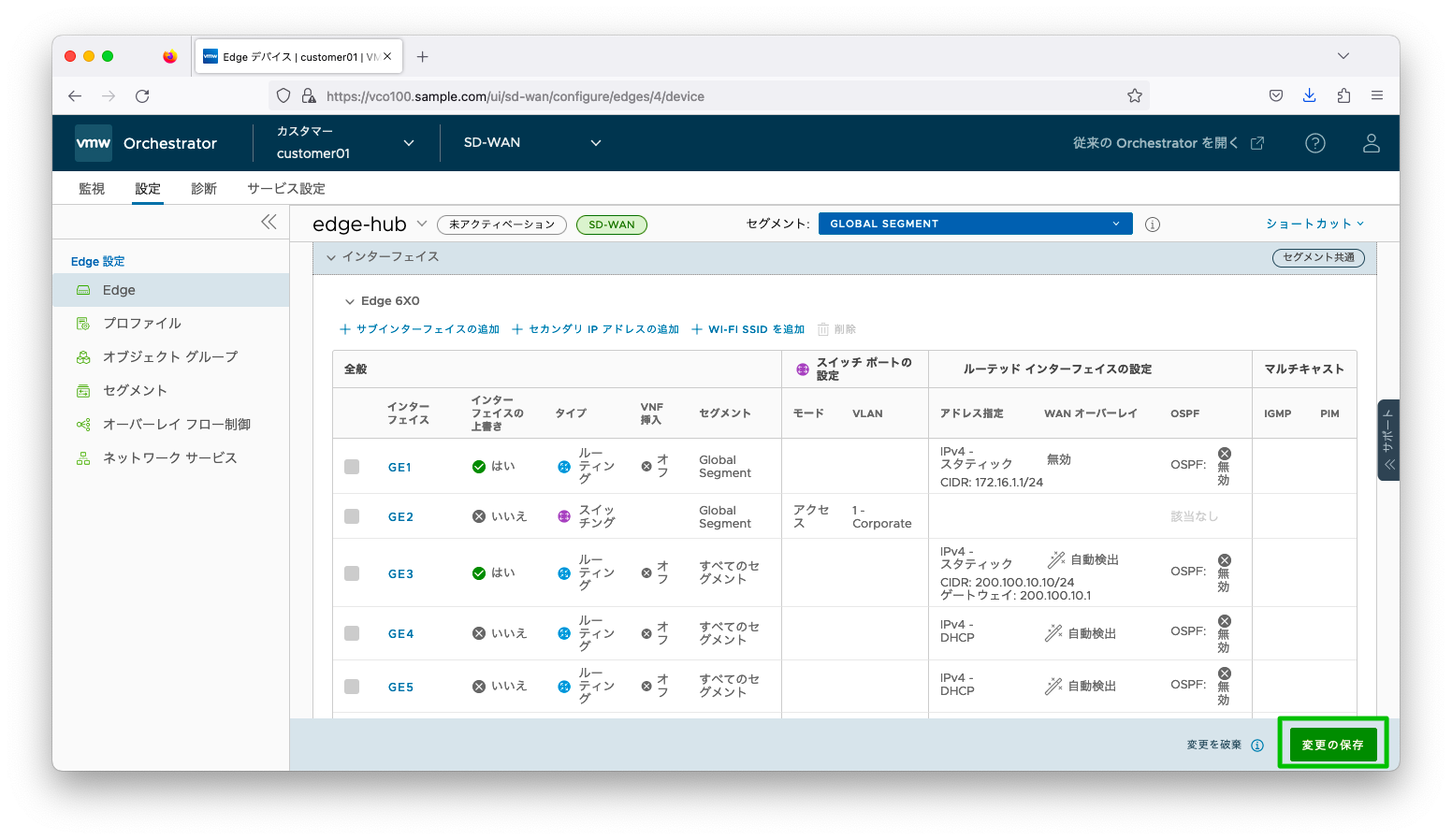This screenshot has height=840, width=1452.
Task: Check the GE3 row checkbox
Action: [x=352, y=573]
